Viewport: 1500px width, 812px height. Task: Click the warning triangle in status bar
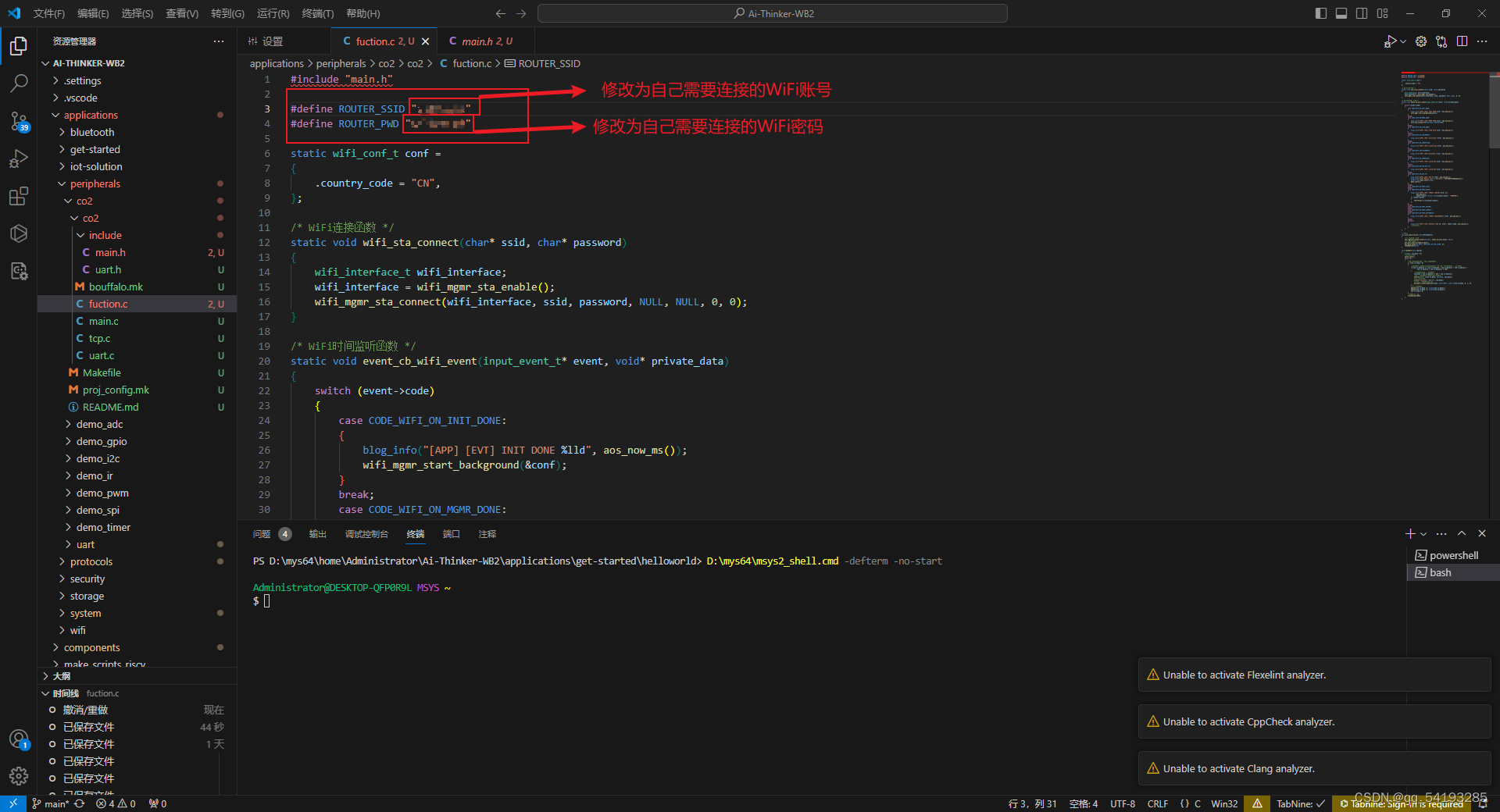(1257, 803)
